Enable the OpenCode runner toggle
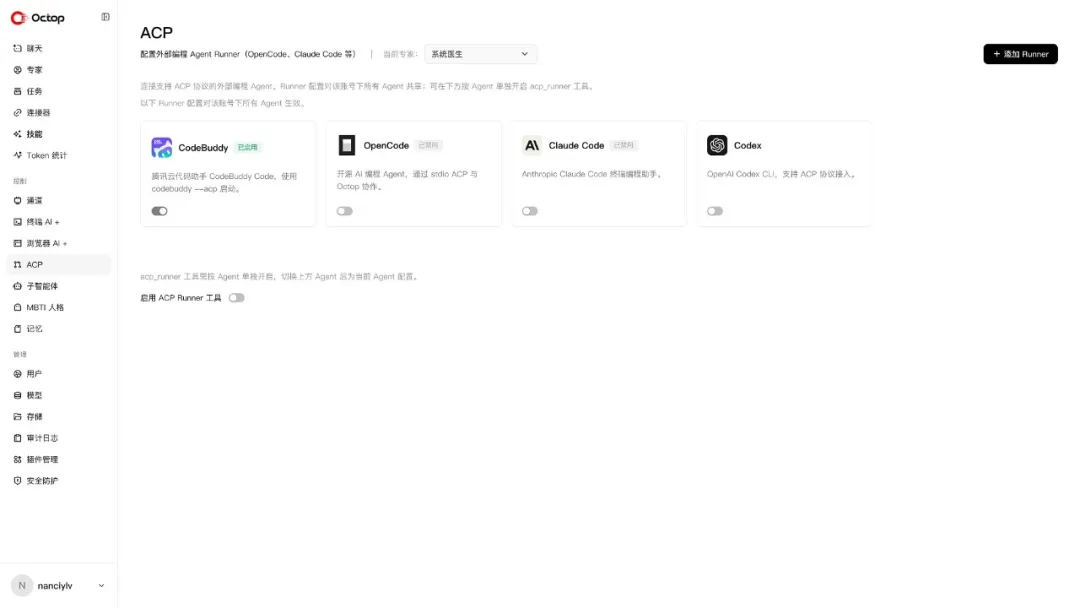The image size is (1080, 608). (x=344, y=211)
